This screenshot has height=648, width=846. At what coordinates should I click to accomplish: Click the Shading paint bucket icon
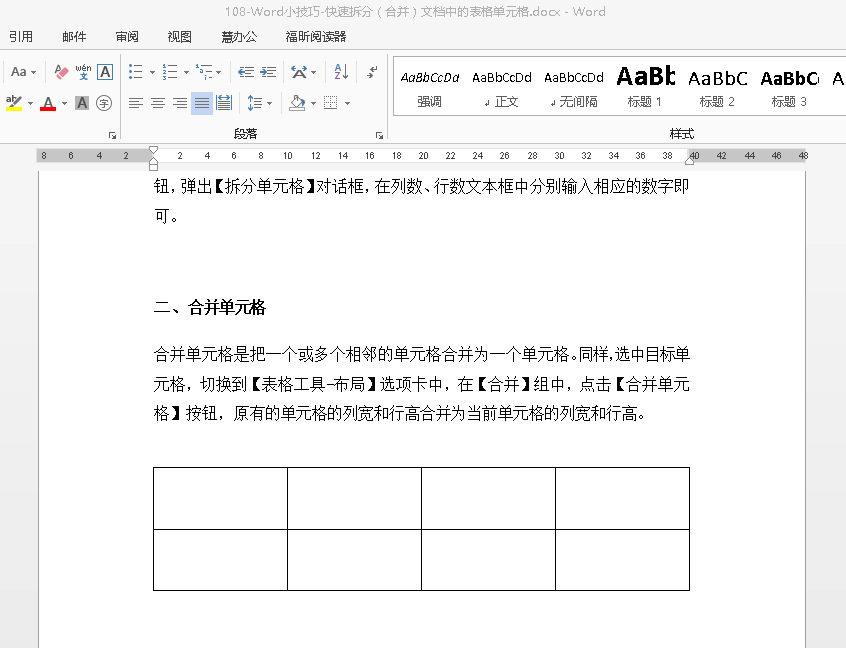tap(297, 103)
